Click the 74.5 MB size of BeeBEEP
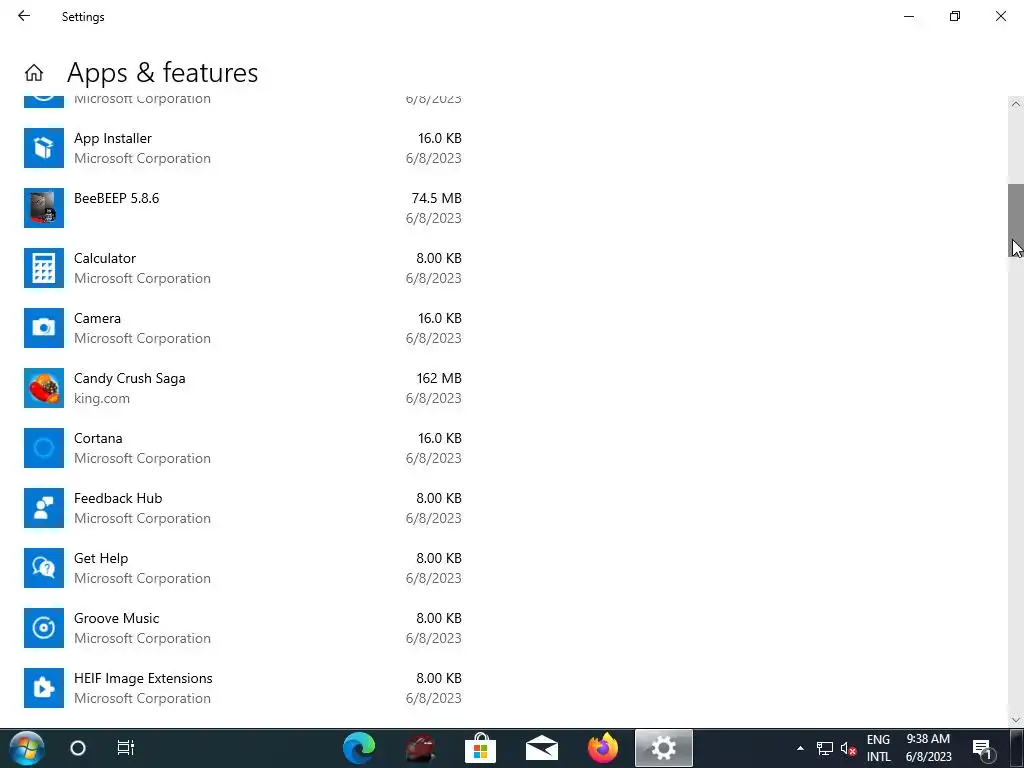Screen dimensions: 1024x768 pyautogui.click(x=436, y=199)
